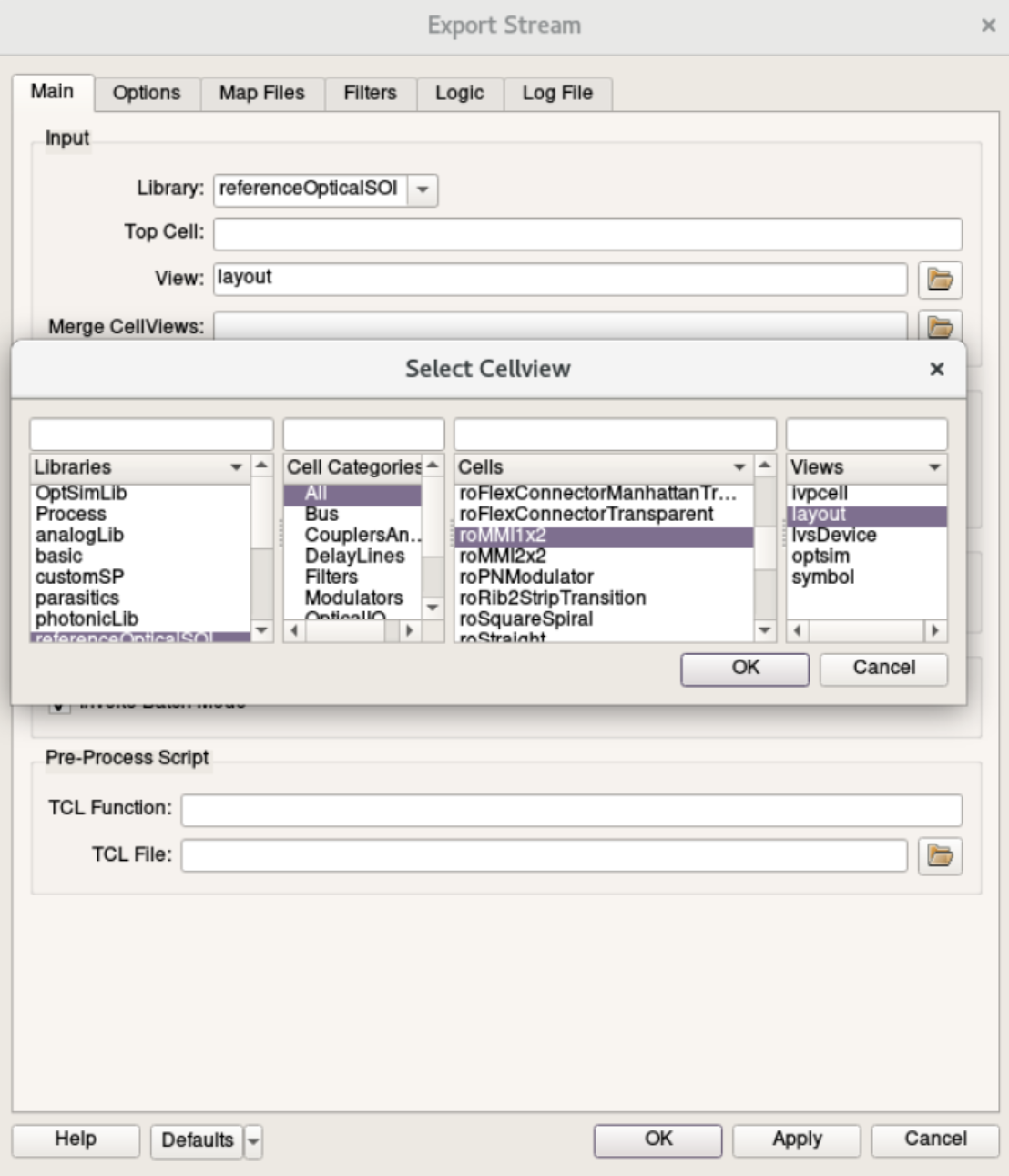Select the DelayLines cell category
Screen dimensions: 1009x1176
[352, 556]
